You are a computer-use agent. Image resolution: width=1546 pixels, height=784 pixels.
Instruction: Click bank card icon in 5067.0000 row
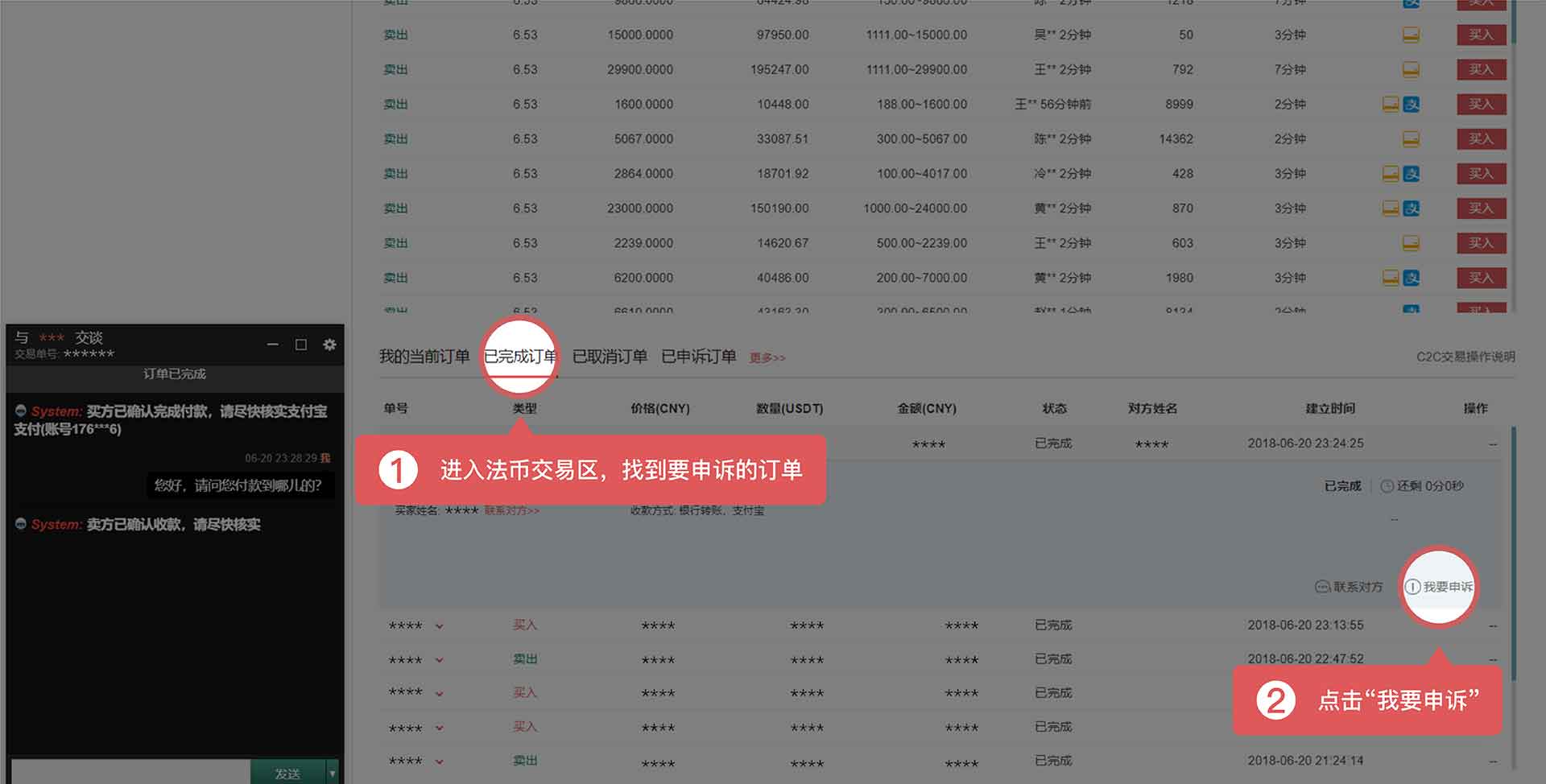[x=1411, y=138]
